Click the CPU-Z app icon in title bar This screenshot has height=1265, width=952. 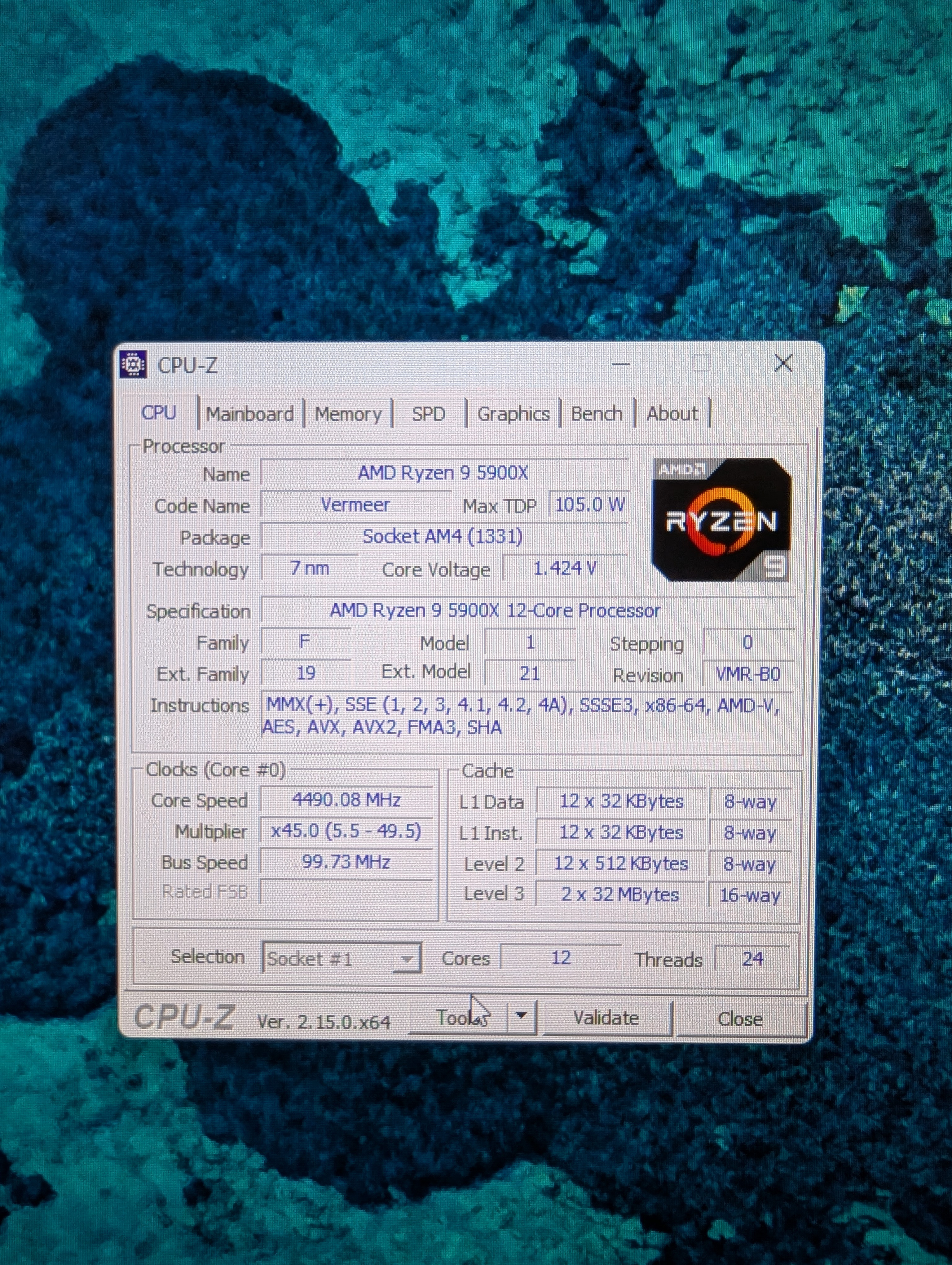point(133,365)
